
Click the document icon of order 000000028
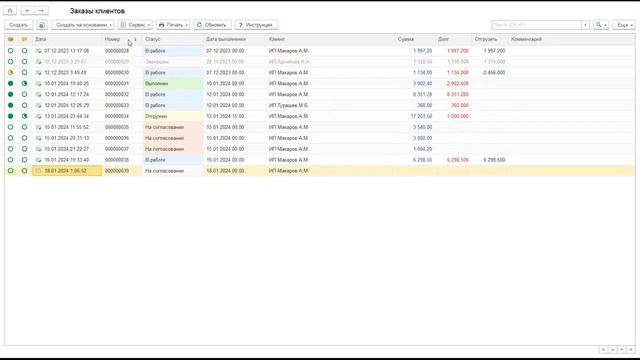[38, 51]
